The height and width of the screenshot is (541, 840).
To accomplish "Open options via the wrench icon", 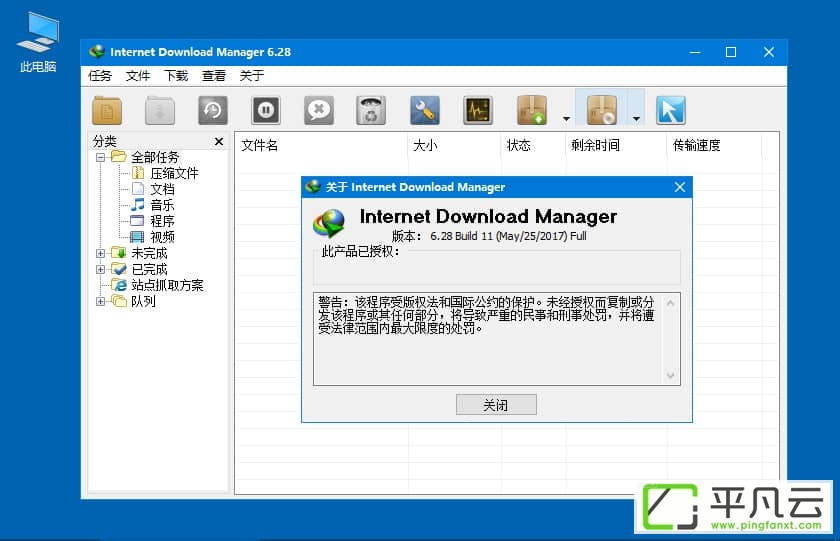I will 425,110.
